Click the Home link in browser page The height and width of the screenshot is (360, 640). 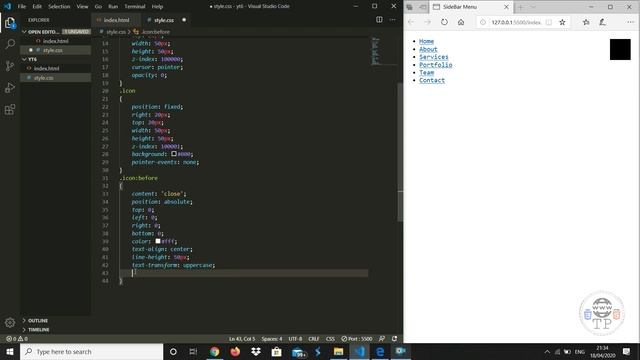click(x=426, y=41)
